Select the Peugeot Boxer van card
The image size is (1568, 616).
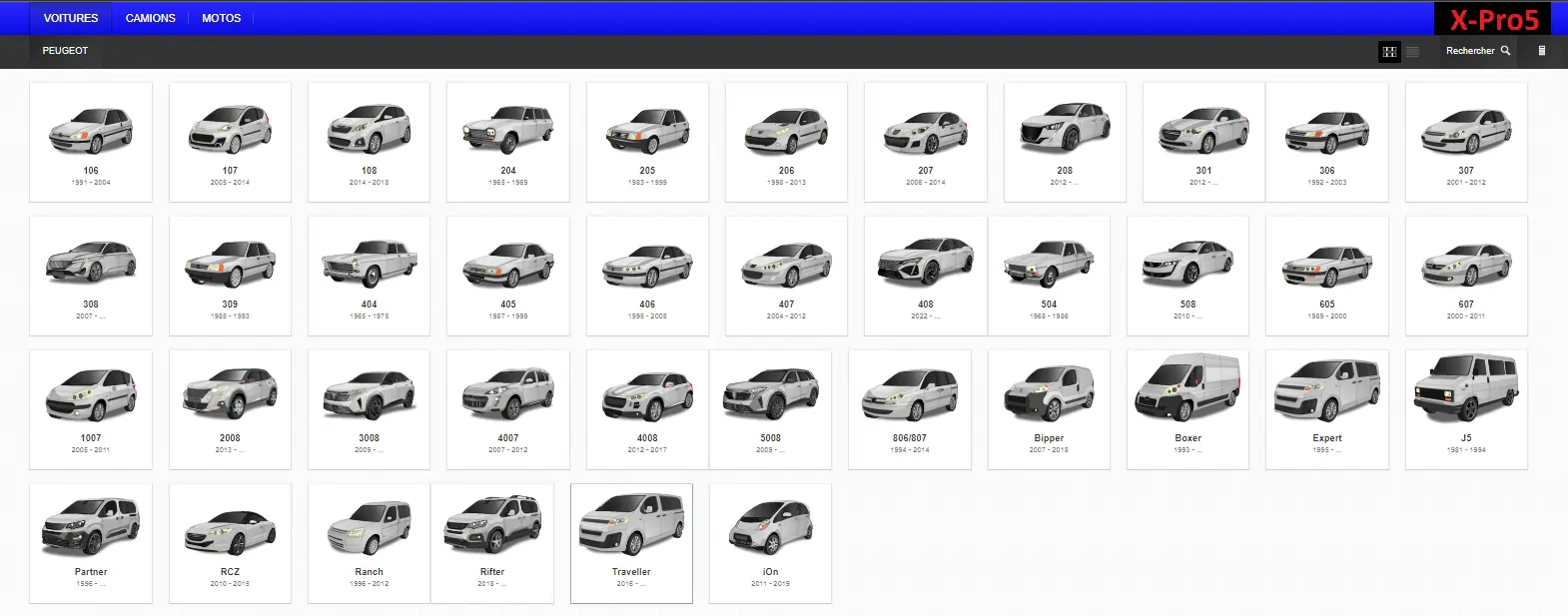coord(1187,409)
